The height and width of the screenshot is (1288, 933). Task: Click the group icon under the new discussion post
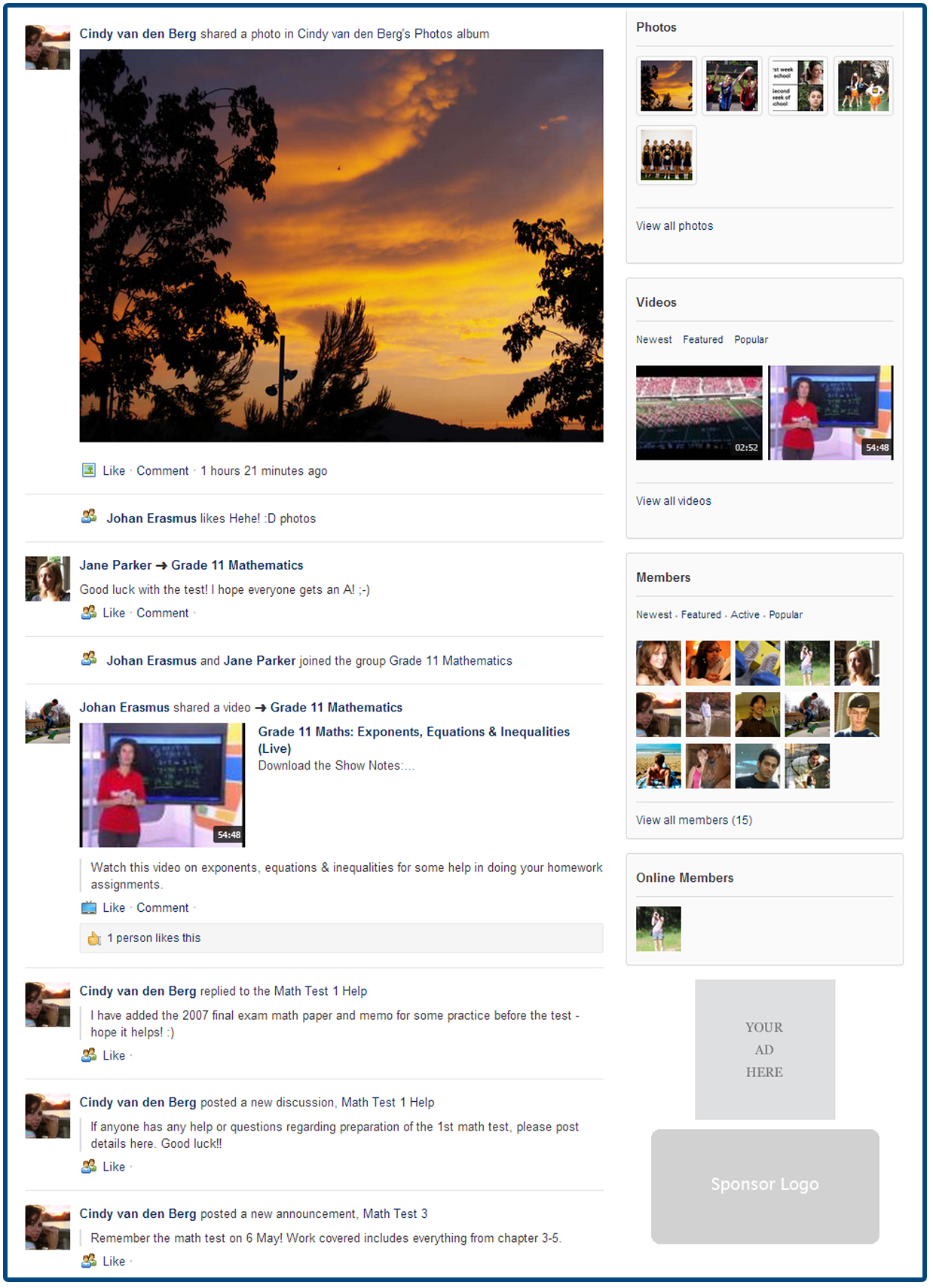point(89,1166)
